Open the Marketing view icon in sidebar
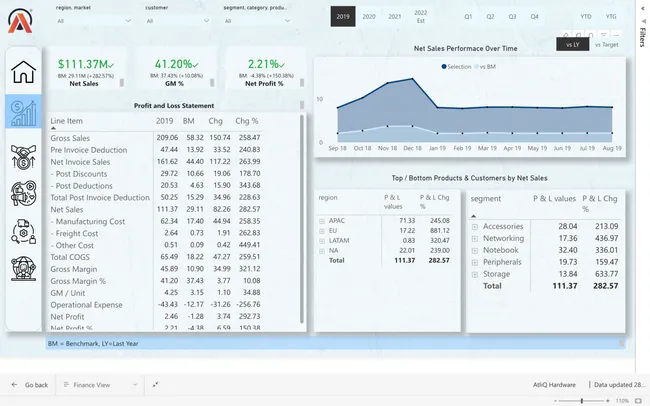The image size is (650, 406). [x=23, y=193]
